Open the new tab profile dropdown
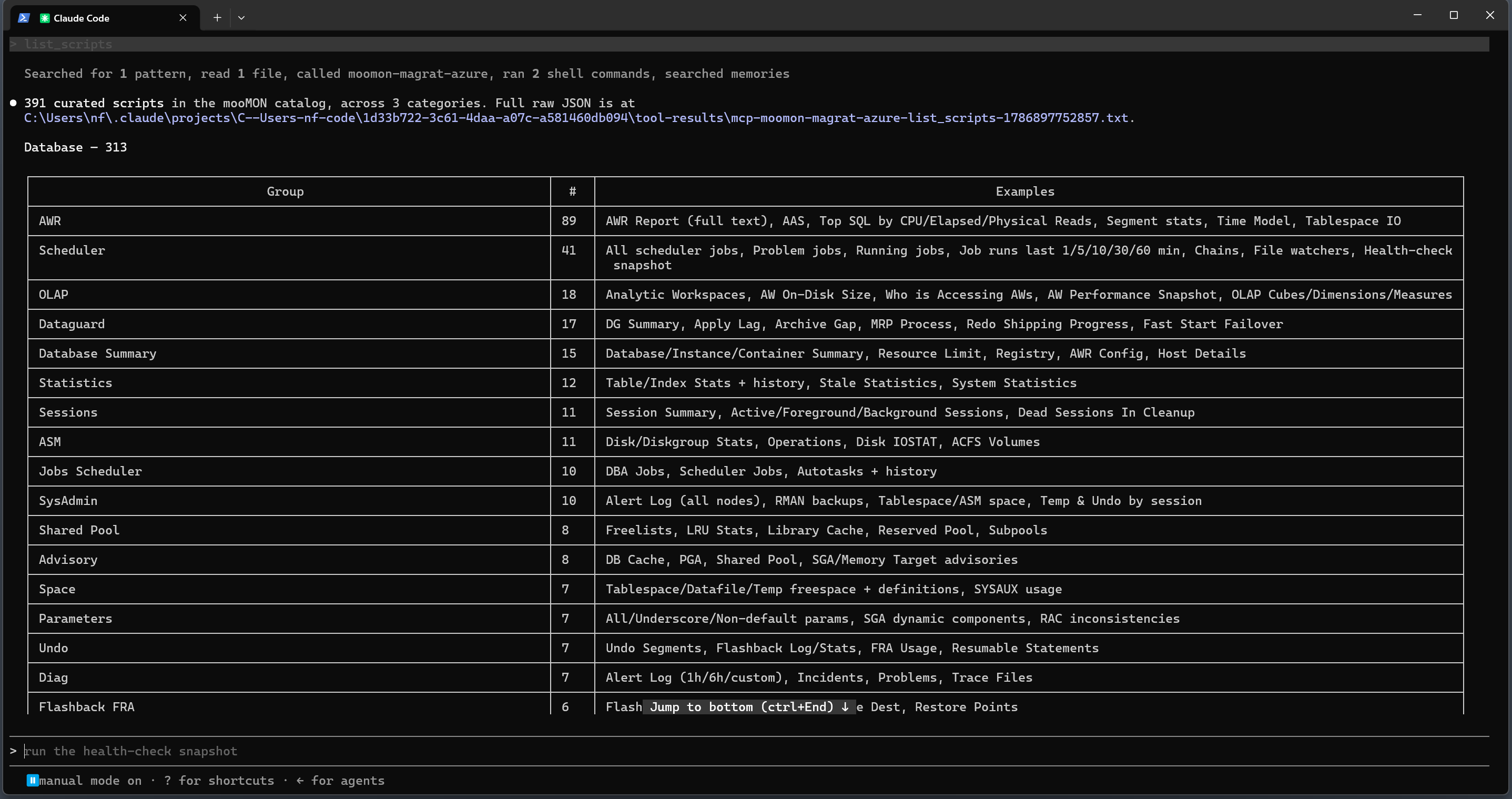This screenshot has height=799, width=1512. [x=241, y=17]
